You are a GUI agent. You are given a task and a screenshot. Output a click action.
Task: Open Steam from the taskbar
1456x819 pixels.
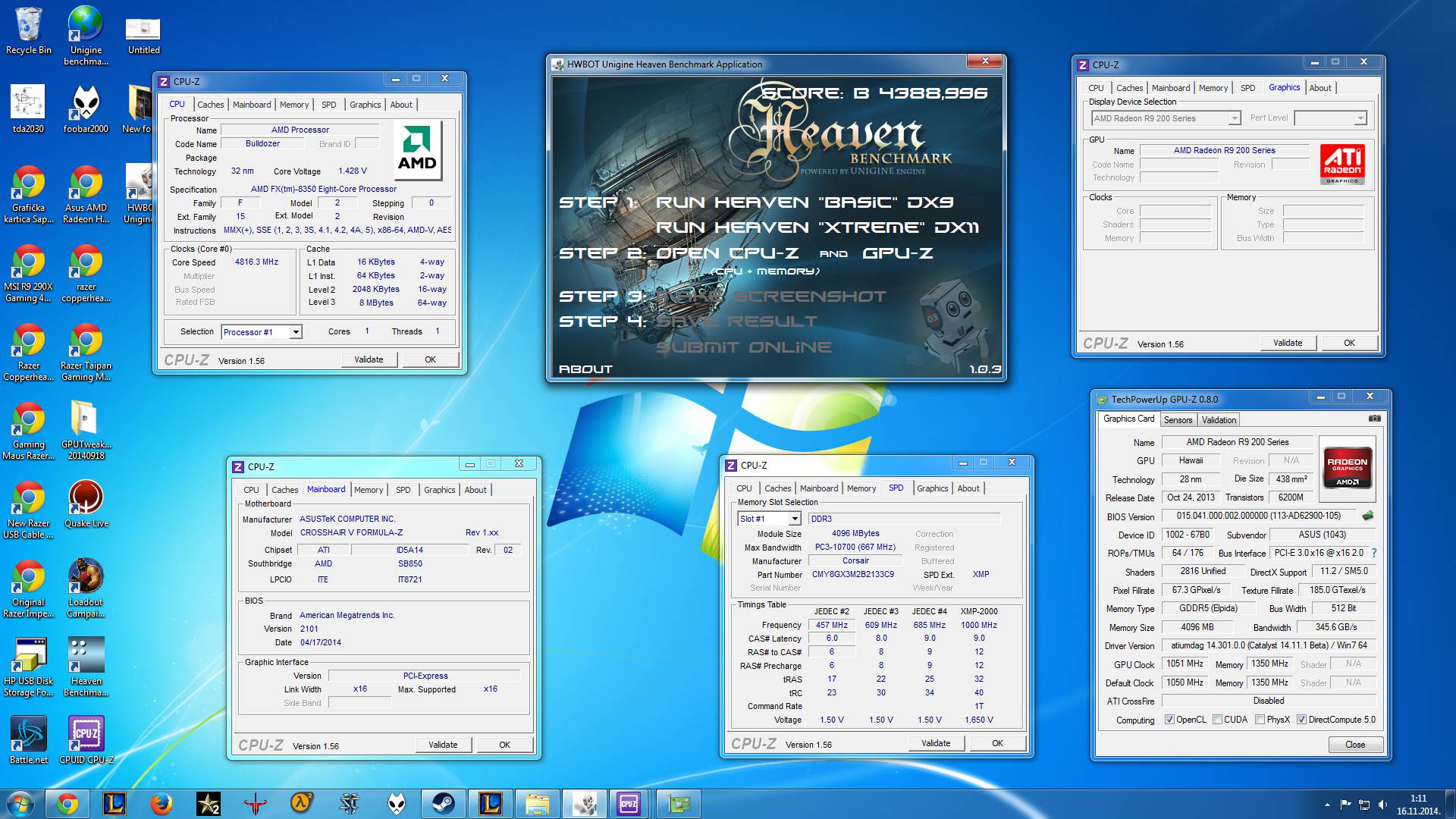tap(443, 804)
